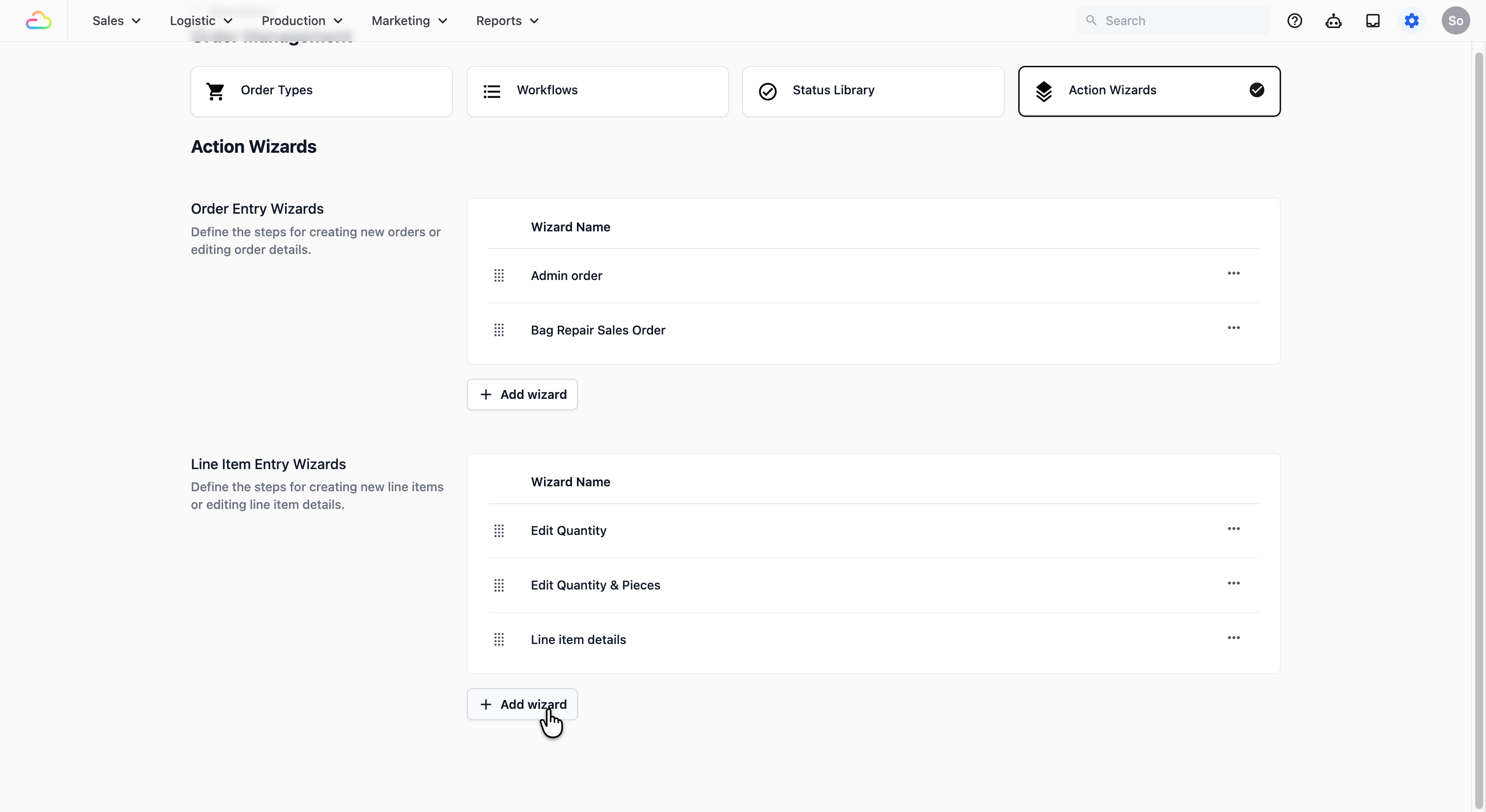Click the tablet/inbox icon in top bar
The height and width of the screenshot is (812, 1486).
pos(1372,21)
